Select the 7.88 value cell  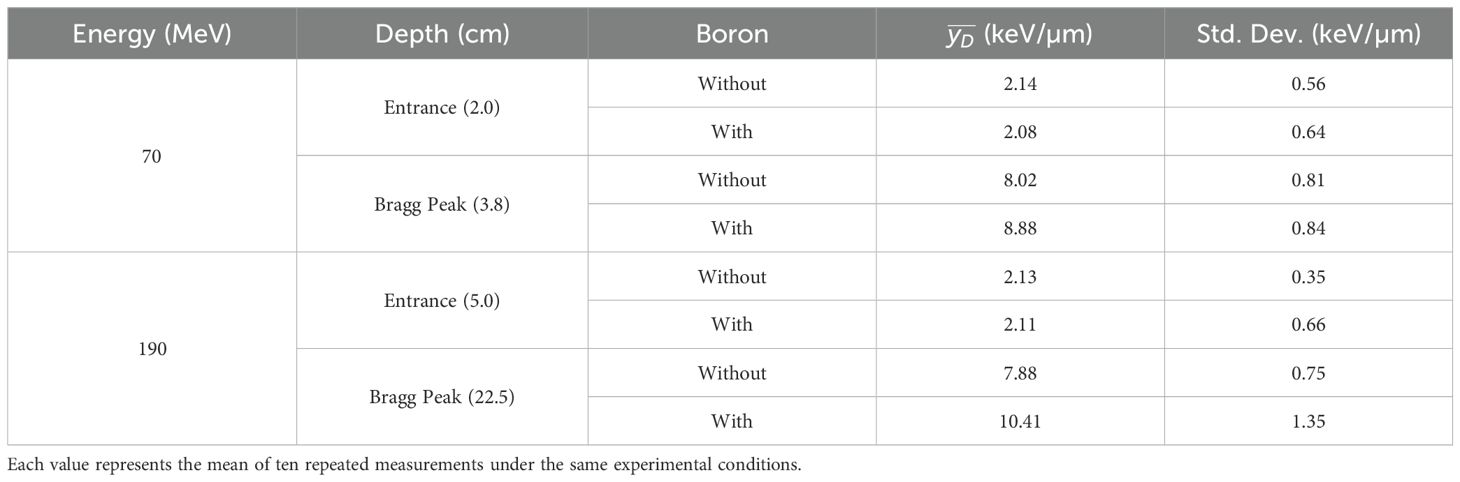point(1020,373)
